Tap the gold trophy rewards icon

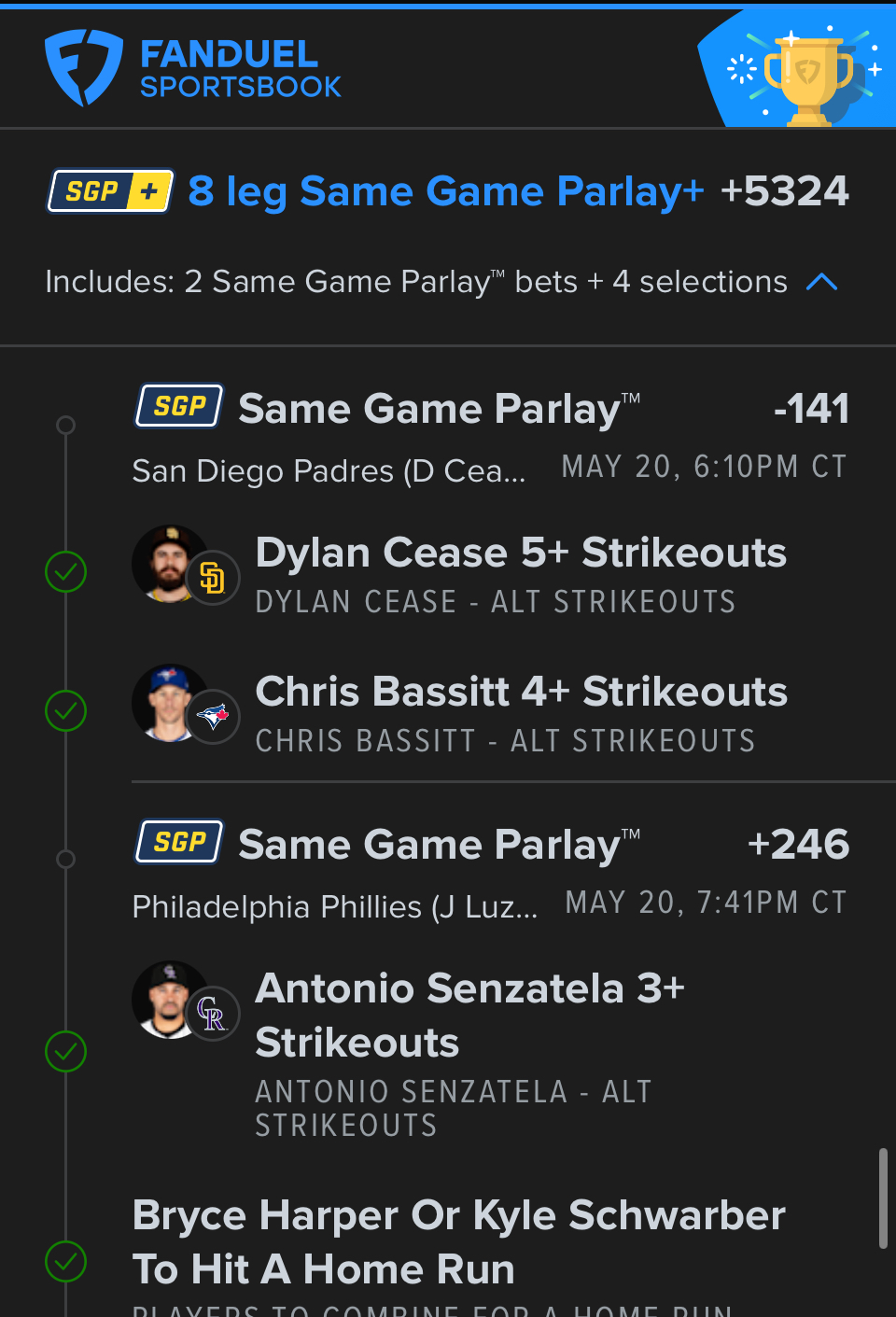[808, 77]
